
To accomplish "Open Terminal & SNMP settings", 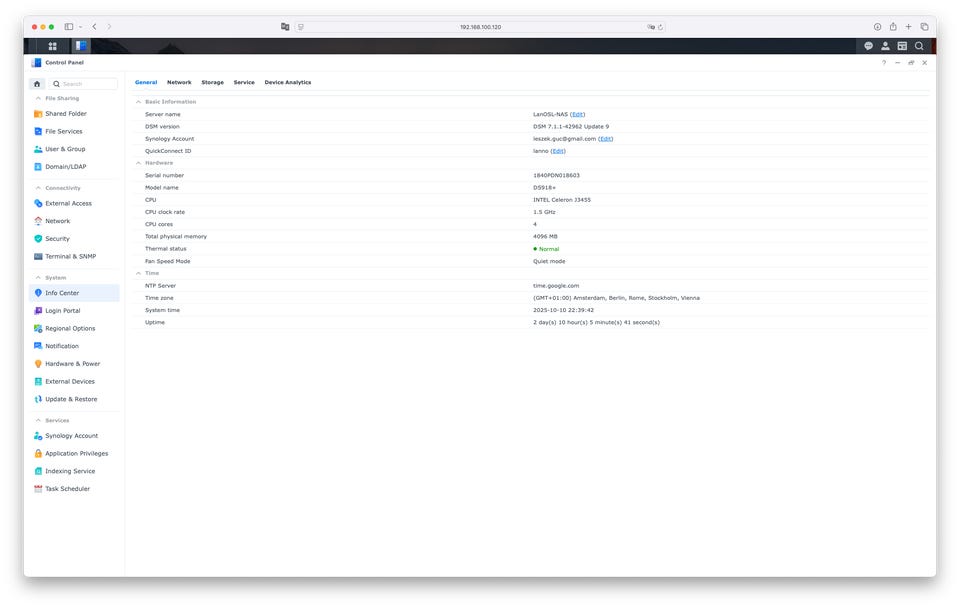I will tap(74, 257).
